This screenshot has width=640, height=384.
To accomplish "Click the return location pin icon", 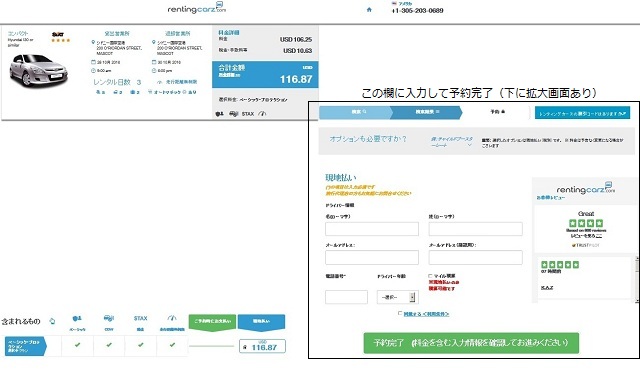I will [153, 42].
